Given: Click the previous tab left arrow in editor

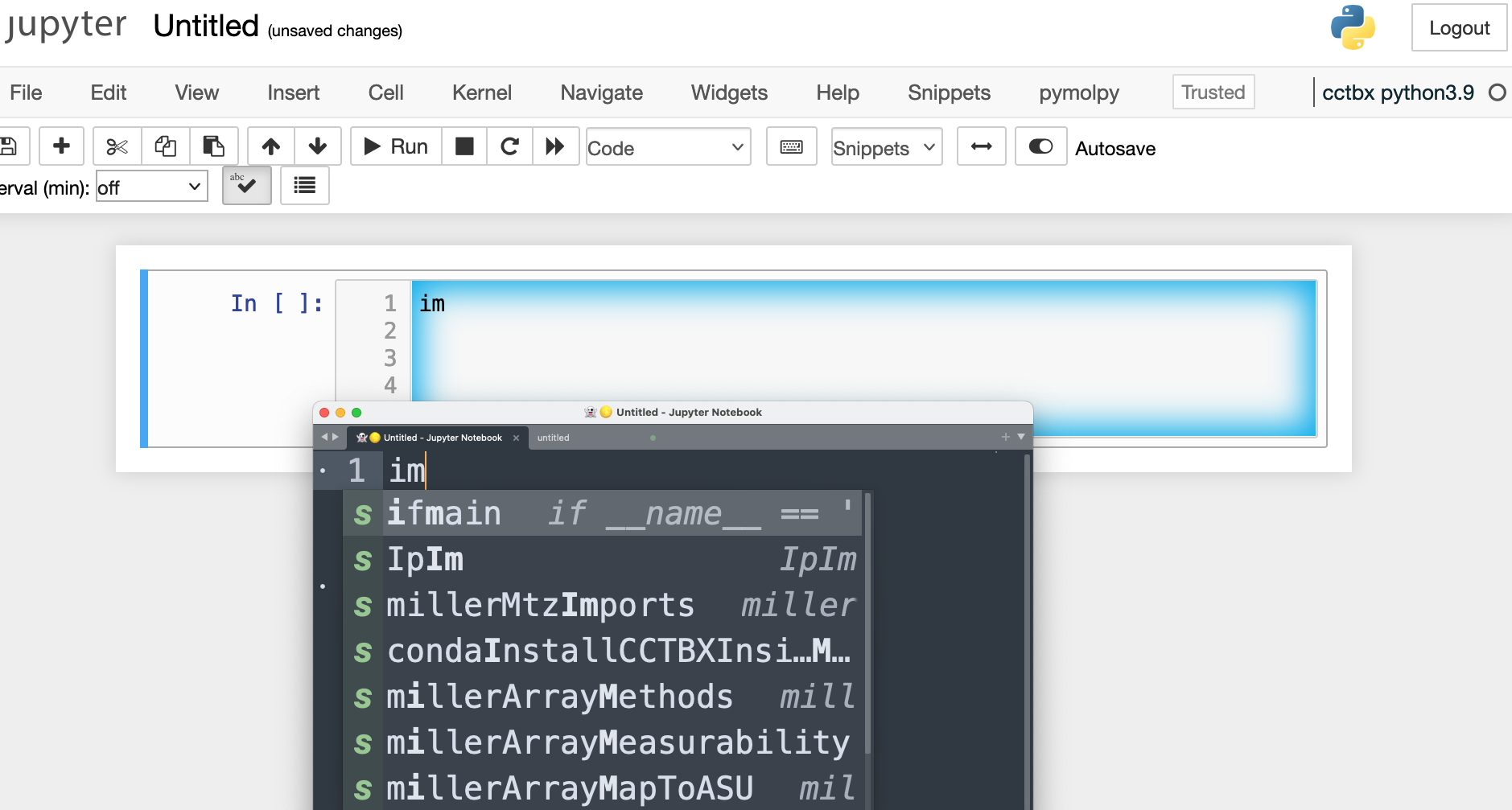Looking at the screenshot, I should [x=324, y=437].
